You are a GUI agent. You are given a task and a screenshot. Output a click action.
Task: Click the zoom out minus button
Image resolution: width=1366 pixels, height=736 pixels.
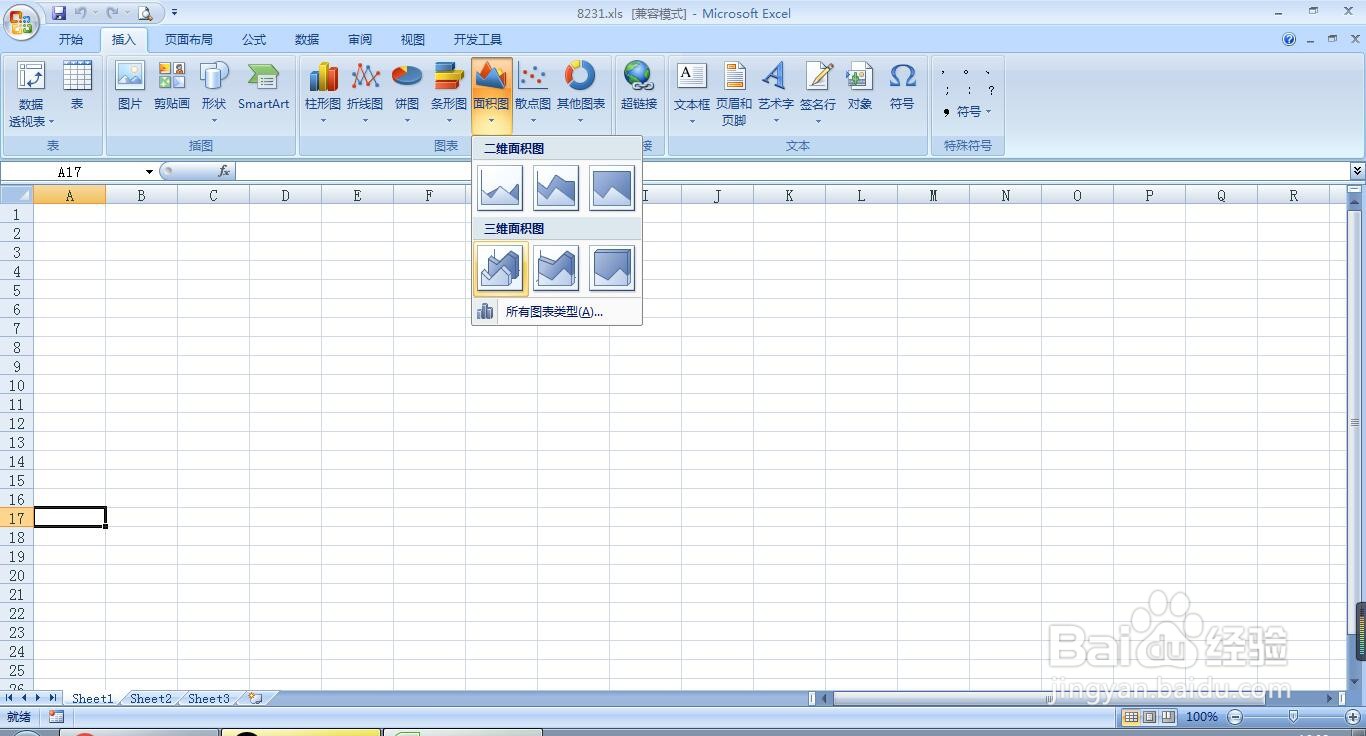(1235, 717)
